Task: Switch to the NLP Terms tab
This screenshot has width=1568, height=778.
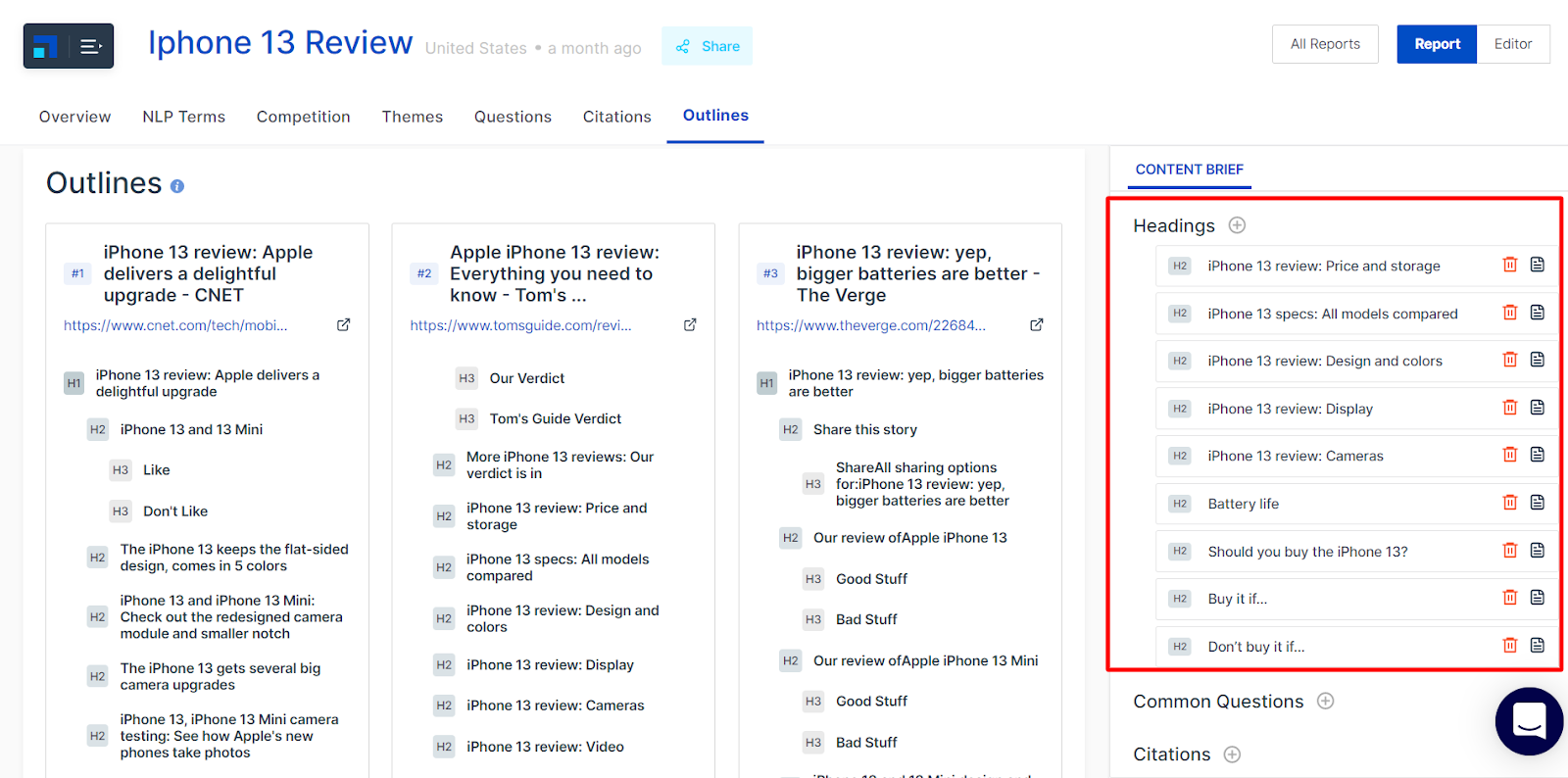Action: 183,117
